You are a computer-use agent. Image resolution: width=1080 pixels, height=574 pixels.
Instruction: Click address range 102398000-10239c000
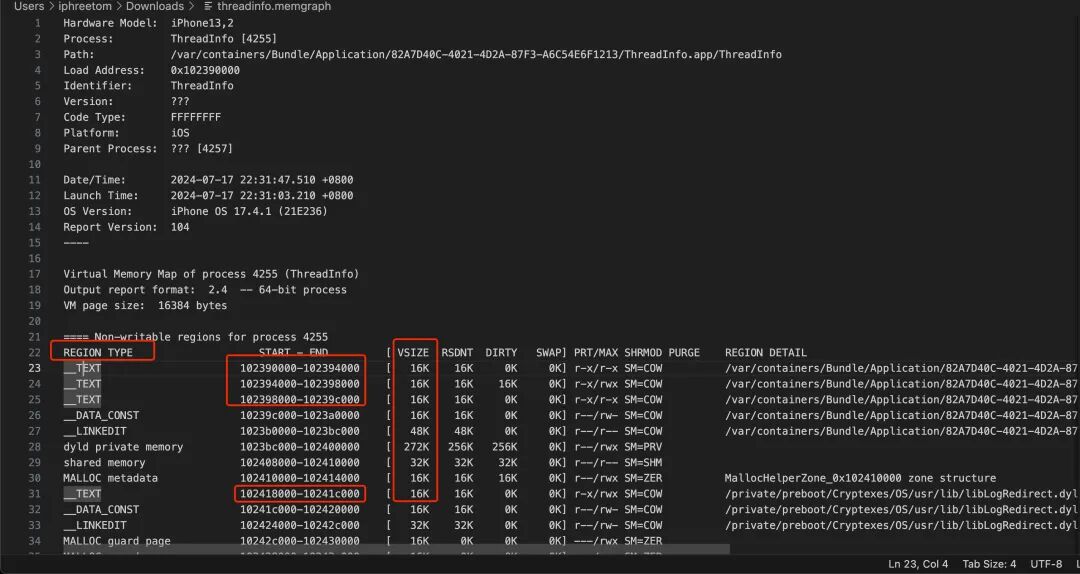coord(300,400)
